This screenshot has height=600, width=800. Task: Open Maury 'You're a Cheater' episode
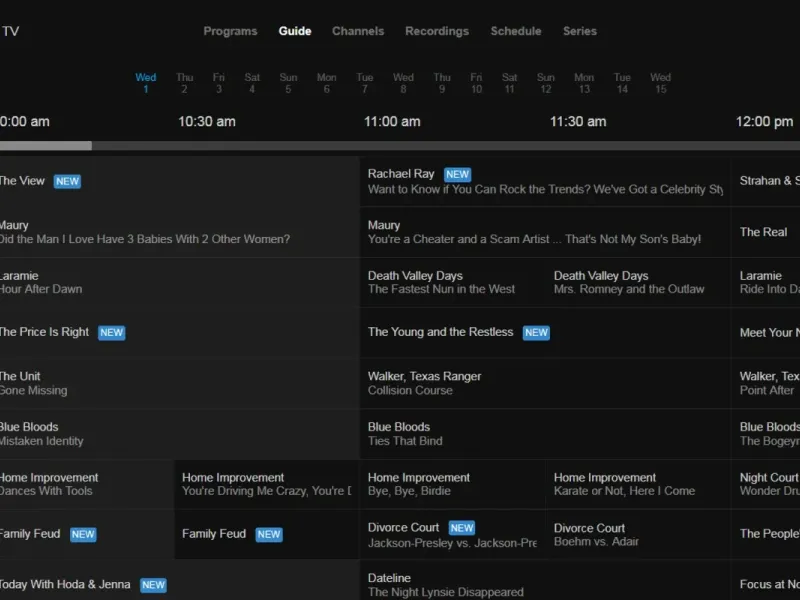click(x=545, y=232)
